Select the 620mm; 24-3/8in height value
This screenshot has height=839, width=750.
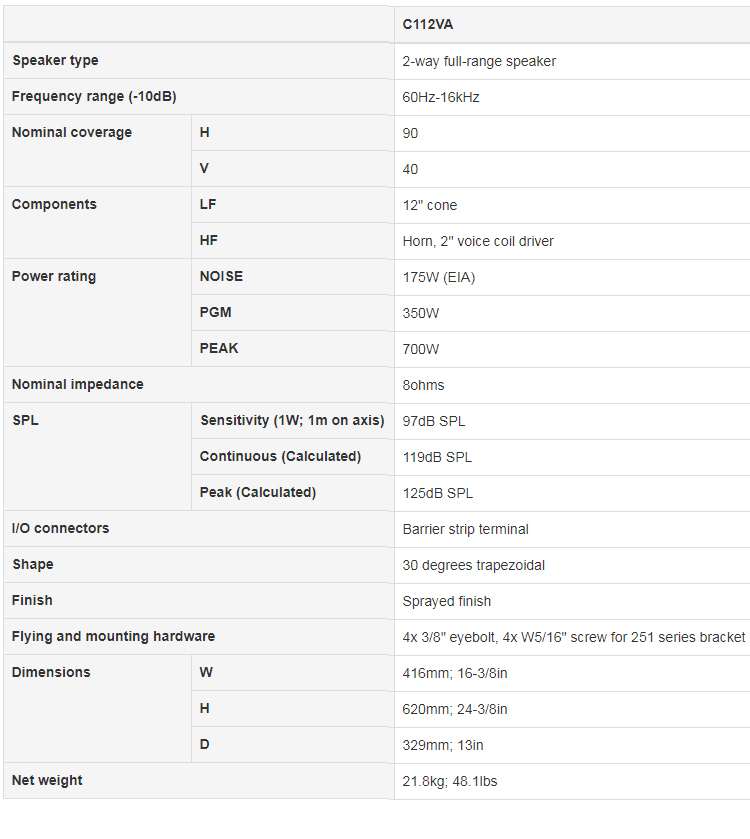[x=455, y=710]
